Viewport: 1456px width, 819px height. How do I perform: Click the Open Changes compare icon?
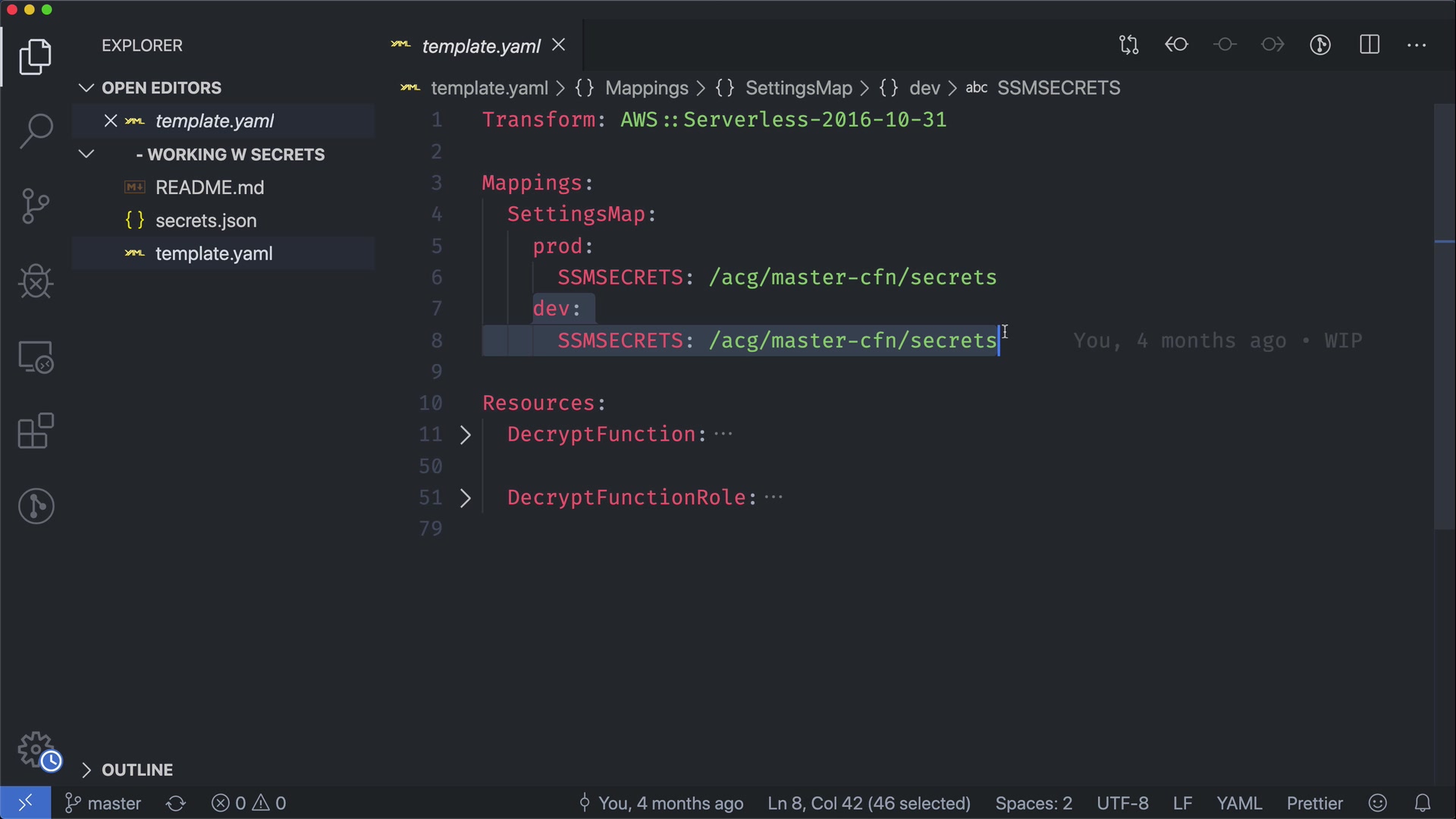pos(1128,45)
